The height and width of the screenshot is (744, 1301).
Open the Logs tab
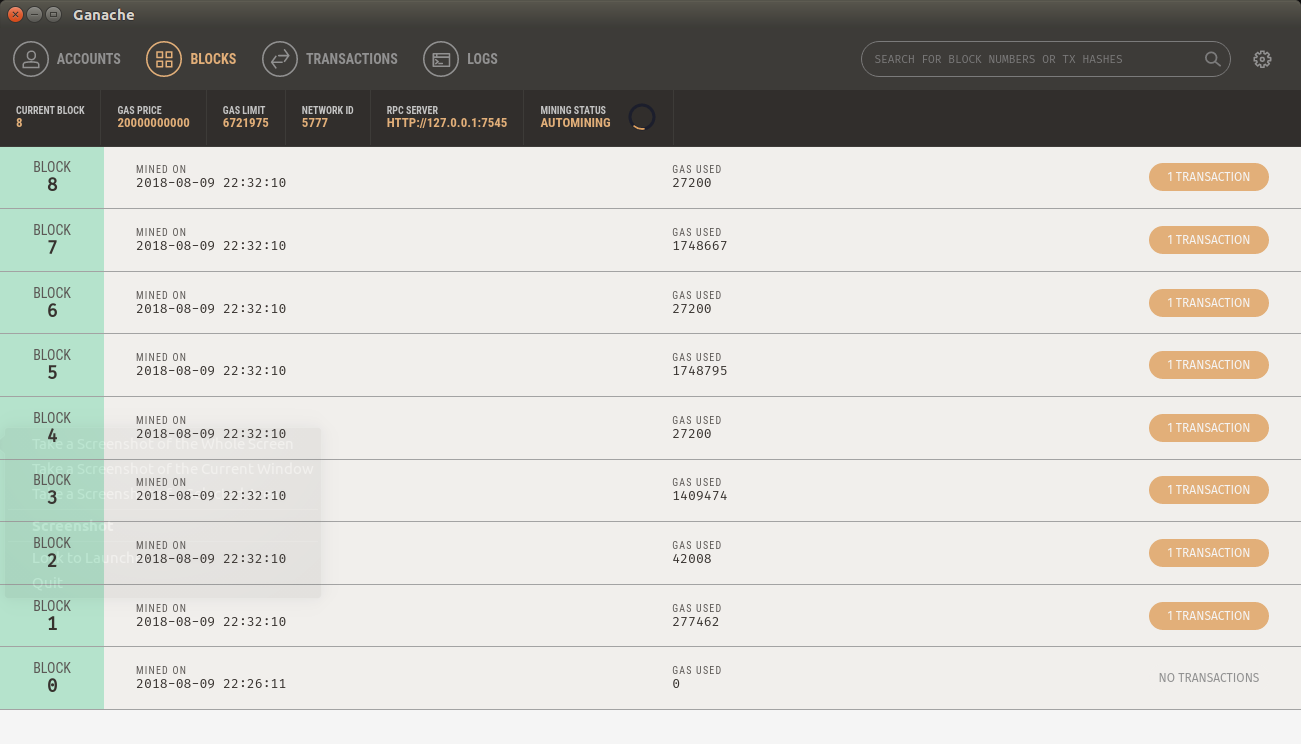click(x=461, y=59)
